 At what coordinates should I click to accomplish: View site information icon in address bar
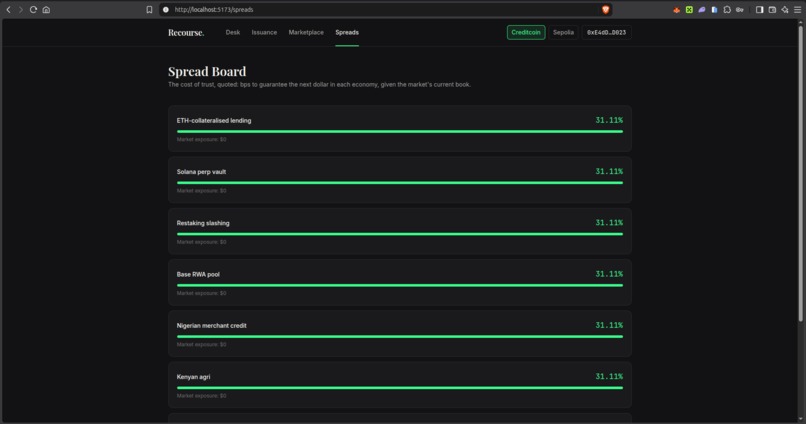click(x=166, y=10)
